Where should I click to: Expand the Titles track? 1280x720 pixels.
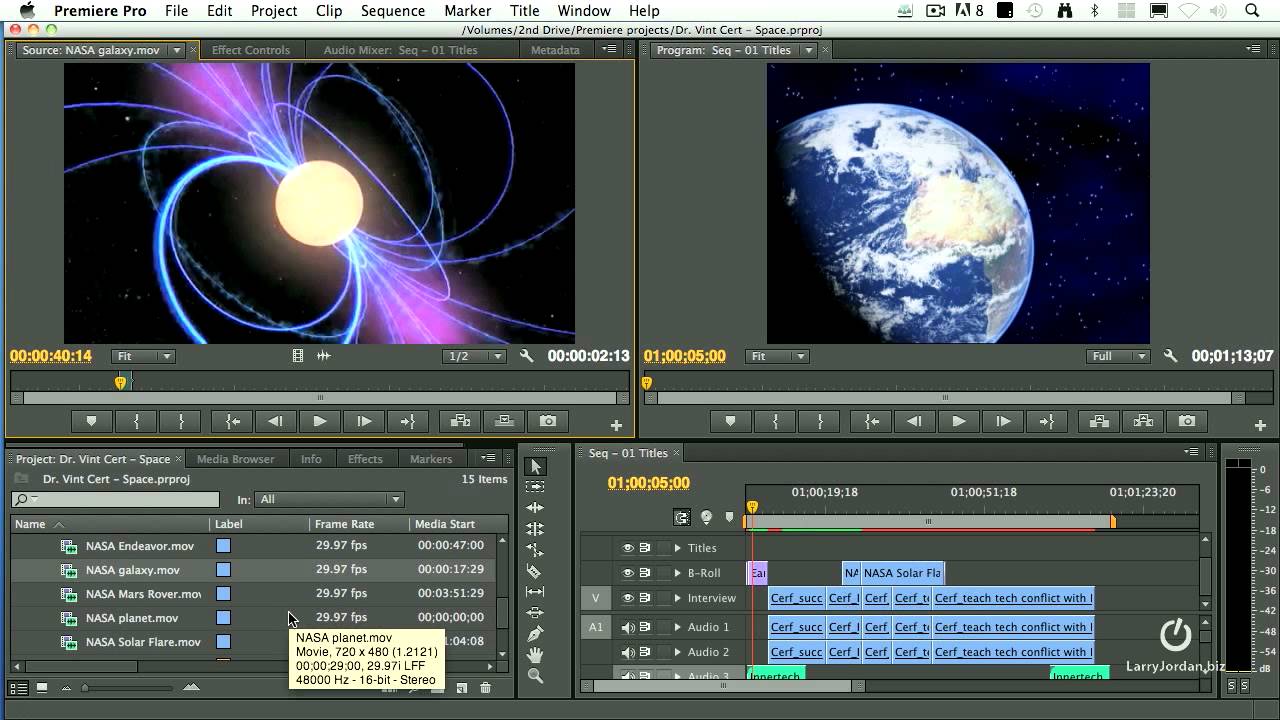[x=677, y=548]
